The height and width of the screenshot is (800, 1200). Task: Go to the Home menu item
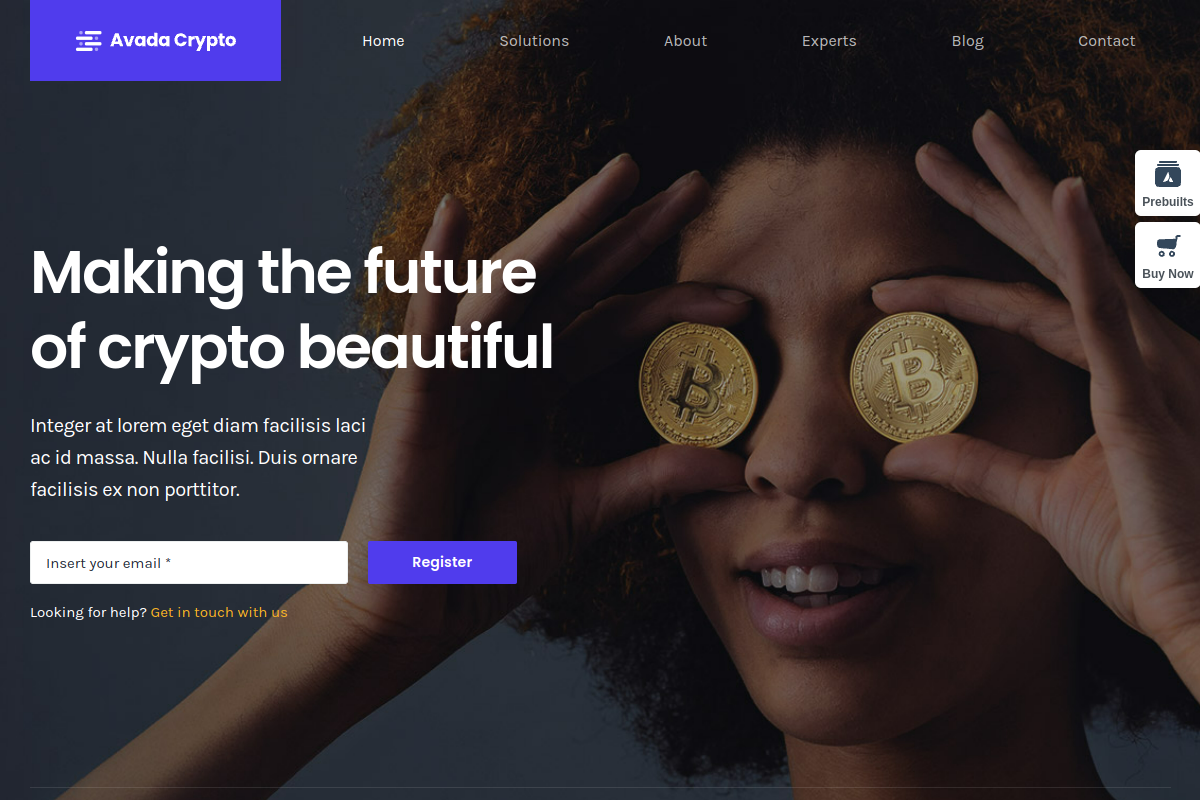click(383, 41)
